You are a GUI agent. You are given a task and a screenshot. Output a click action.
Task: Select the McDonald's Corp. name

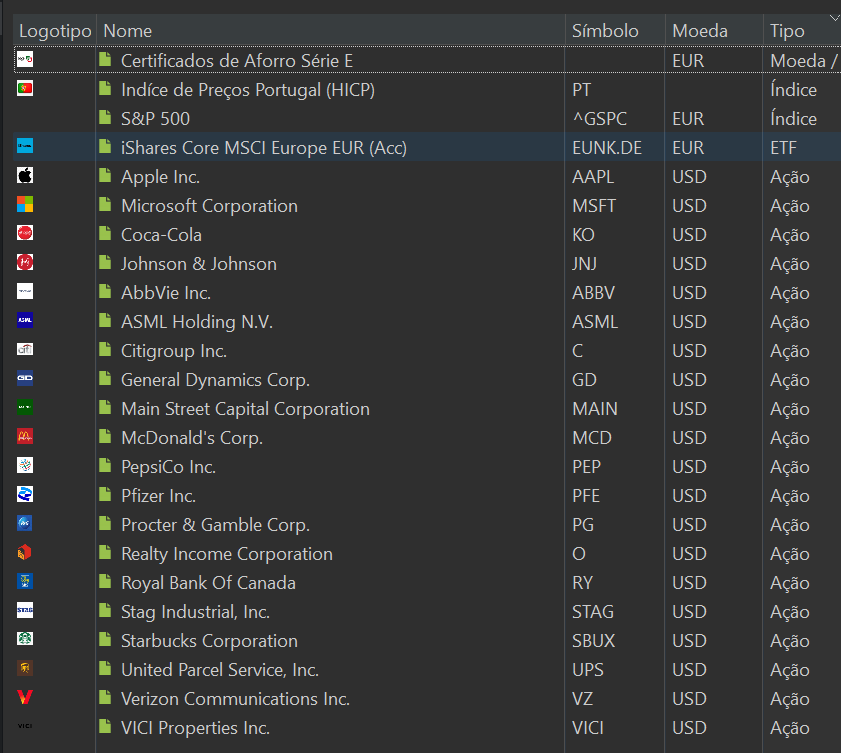pos(192,438)
